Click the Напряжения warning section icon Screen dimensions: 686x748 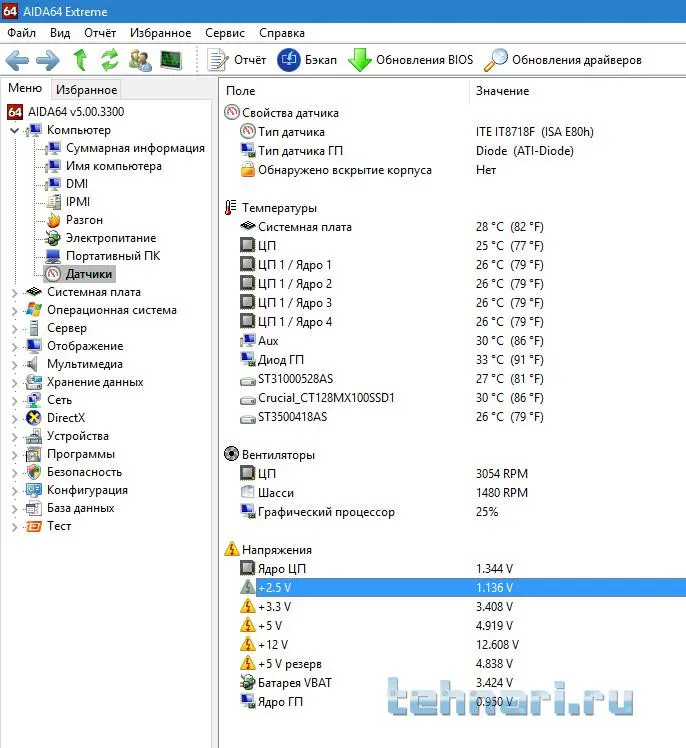(231, 549)
